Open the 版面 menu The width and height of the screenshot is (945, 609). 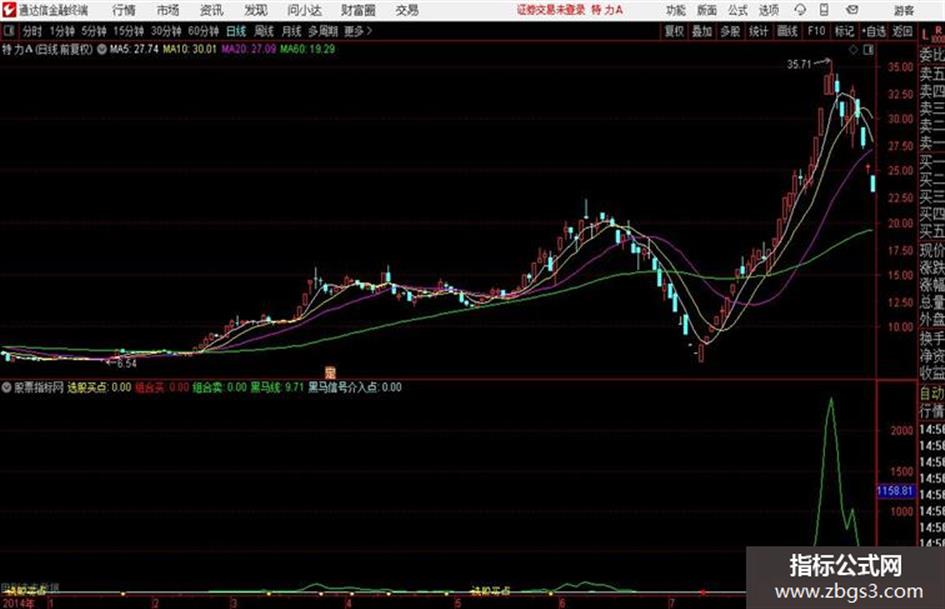pyautogui.click(x=706, y=10)
